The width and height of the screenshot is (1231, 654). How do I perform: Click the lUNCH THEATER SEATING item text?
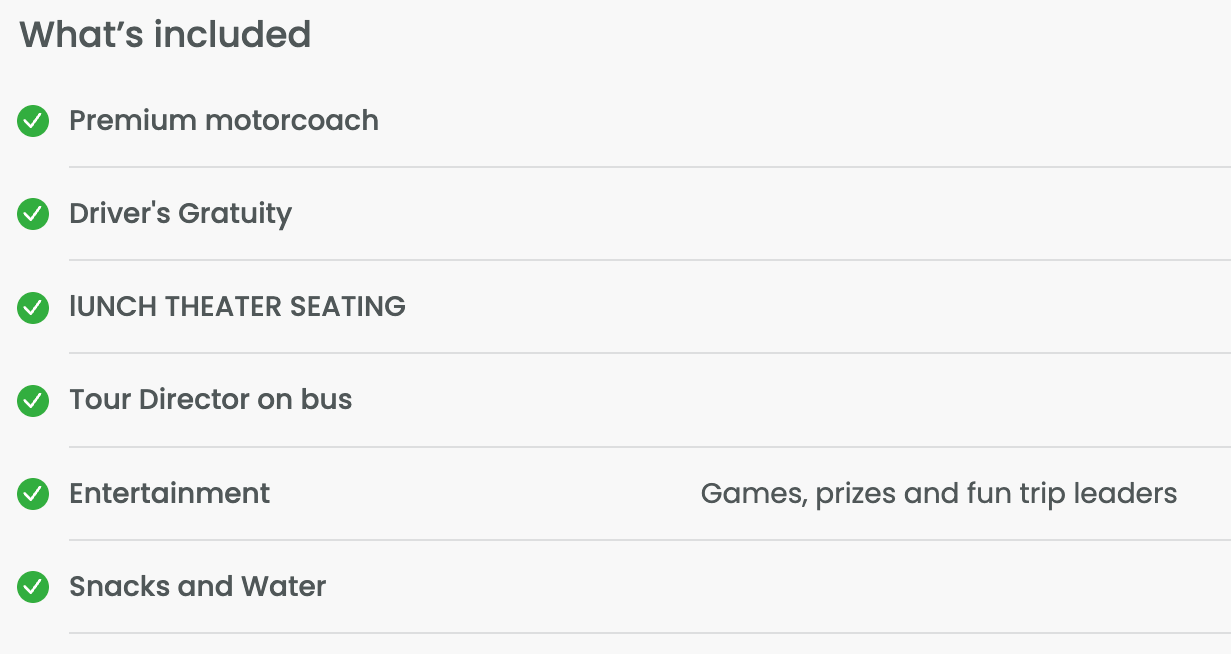(237, 306)
